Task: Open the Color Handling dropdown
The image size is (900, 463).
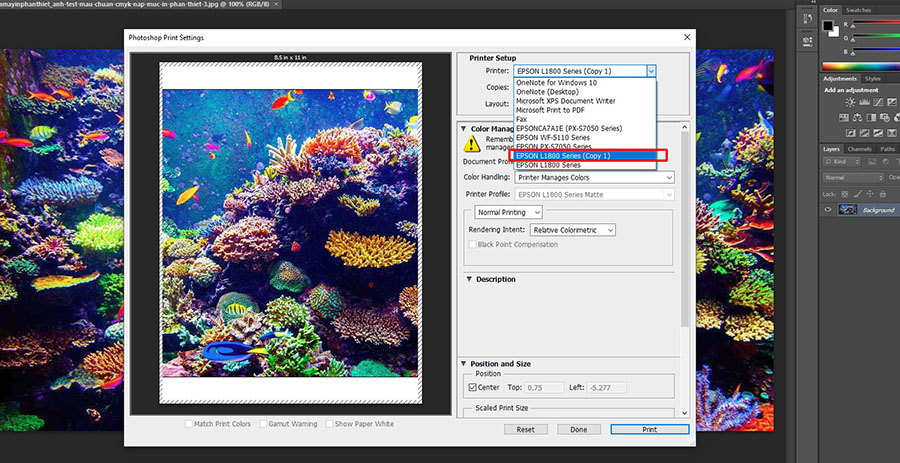Action: (594, 178)
